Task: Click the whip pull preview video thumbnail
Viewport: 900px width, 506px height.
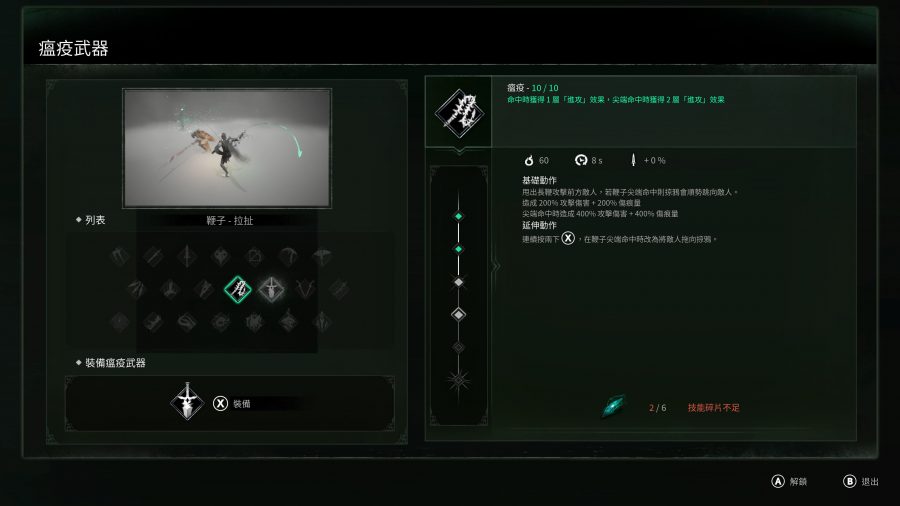Action: [227, 148]
